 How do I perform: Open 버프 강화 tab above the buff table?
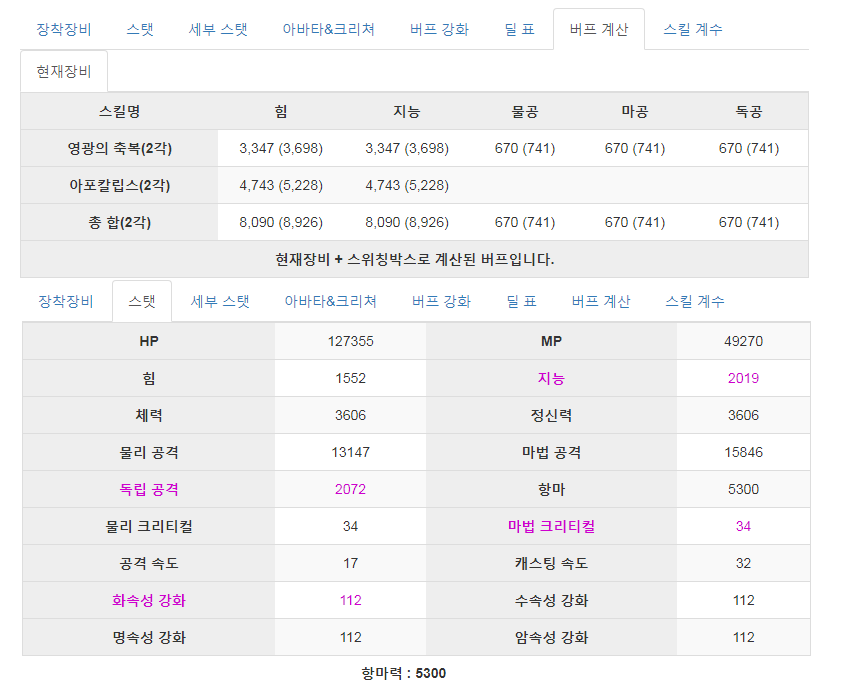[x=439, y=29]
